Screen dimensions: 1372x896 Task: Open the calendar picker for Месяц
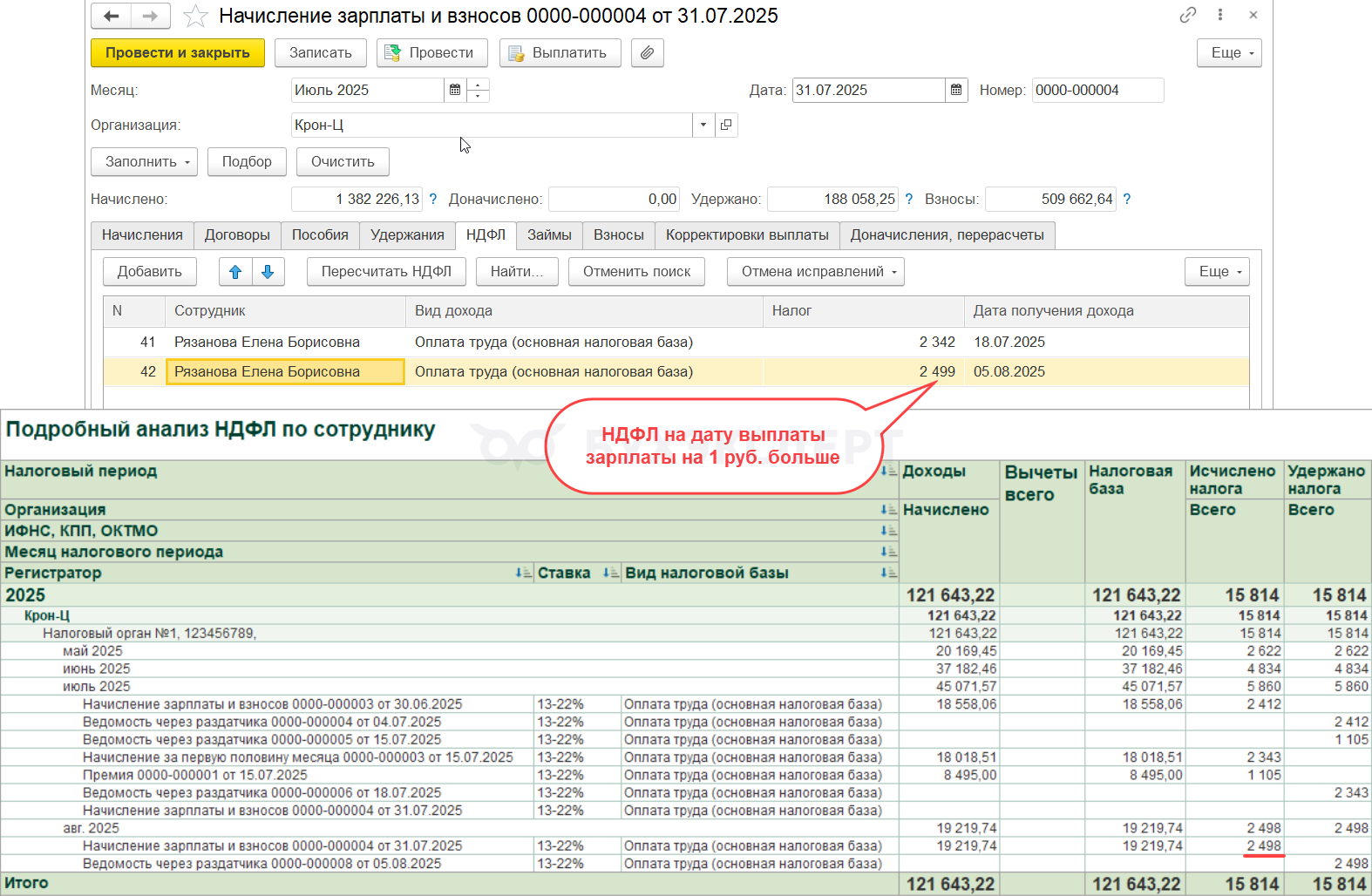(455, 90)
